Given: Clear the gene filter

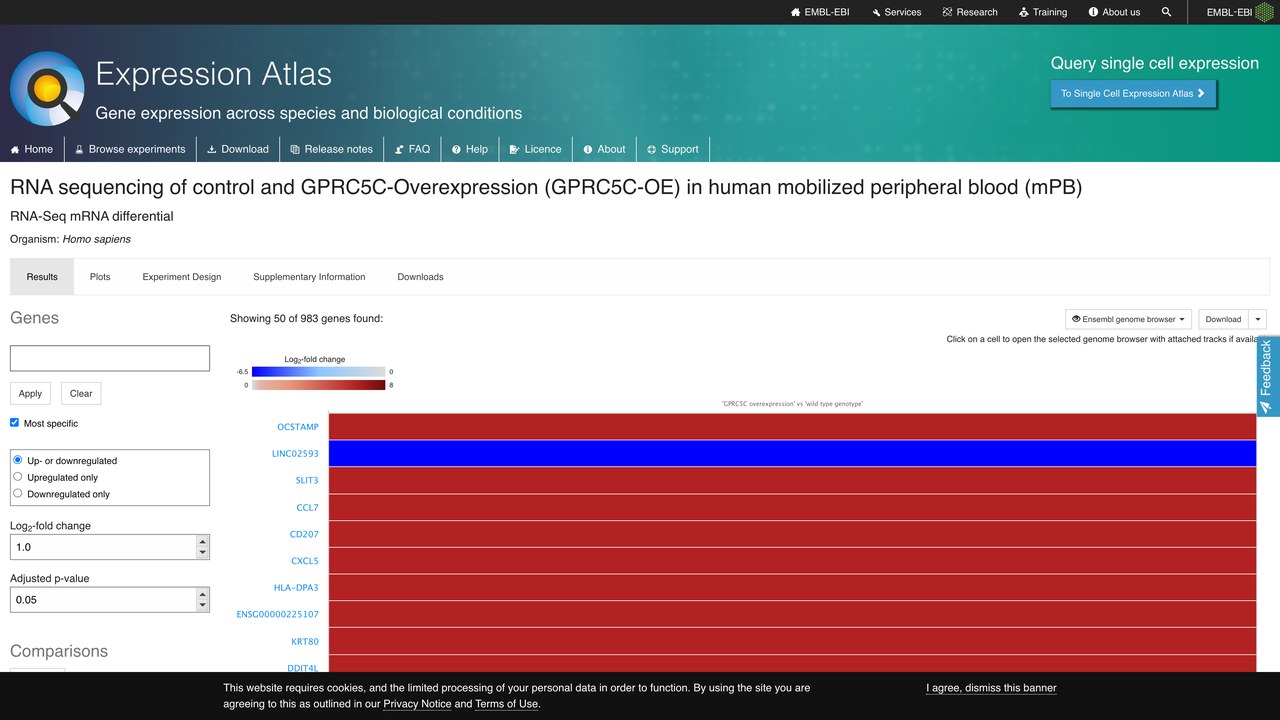Looking at the screenshot, I should tap(81, 393).
